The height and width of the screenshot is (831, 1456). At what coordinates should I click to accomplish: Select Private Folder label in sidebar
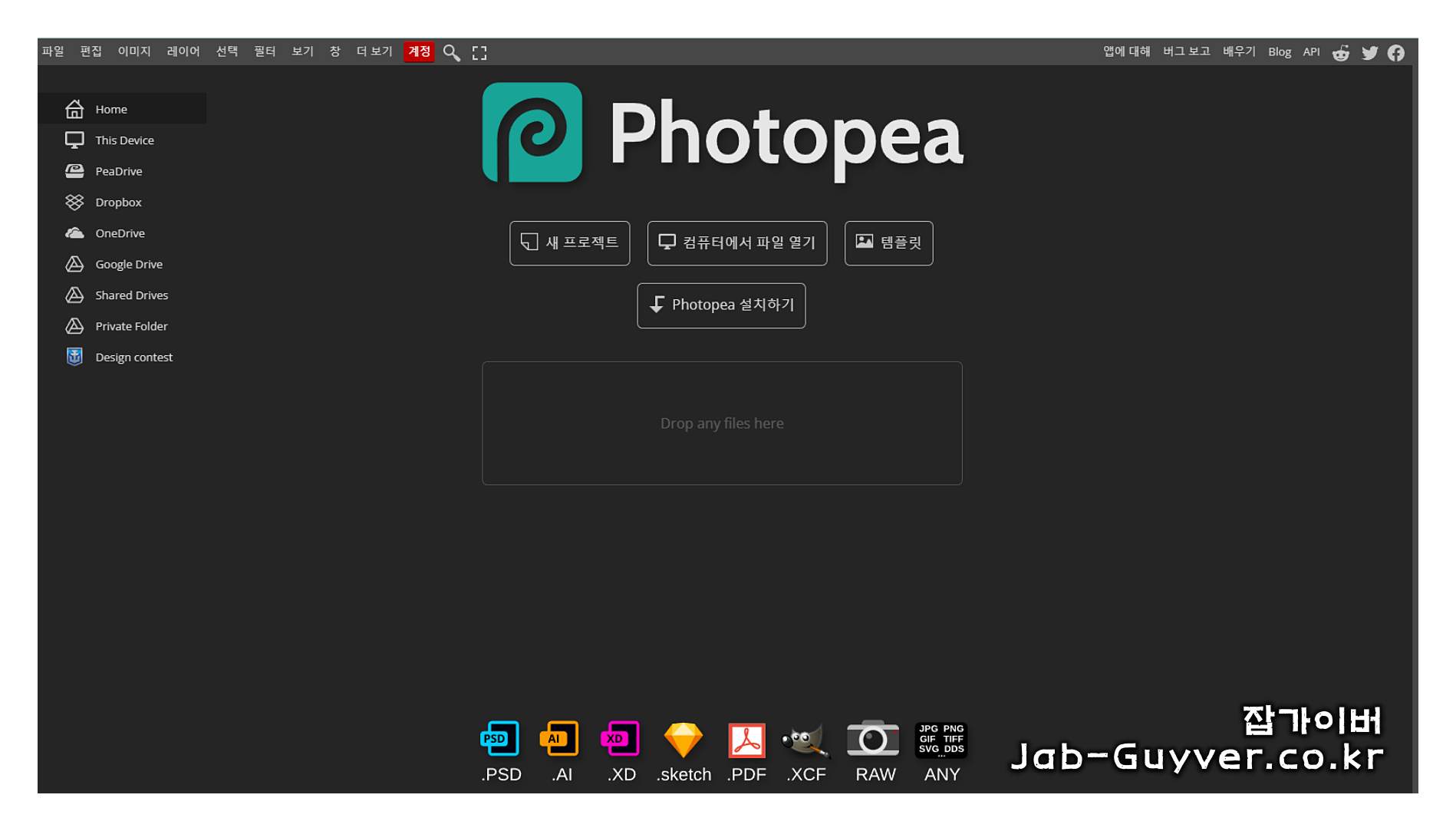(131, 326)
